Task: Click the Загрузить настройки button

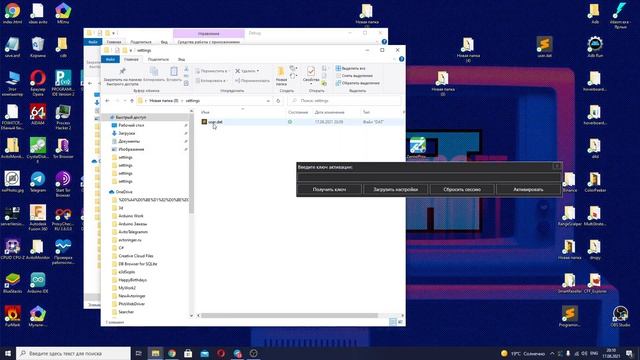Action: [x=396, y=189]
